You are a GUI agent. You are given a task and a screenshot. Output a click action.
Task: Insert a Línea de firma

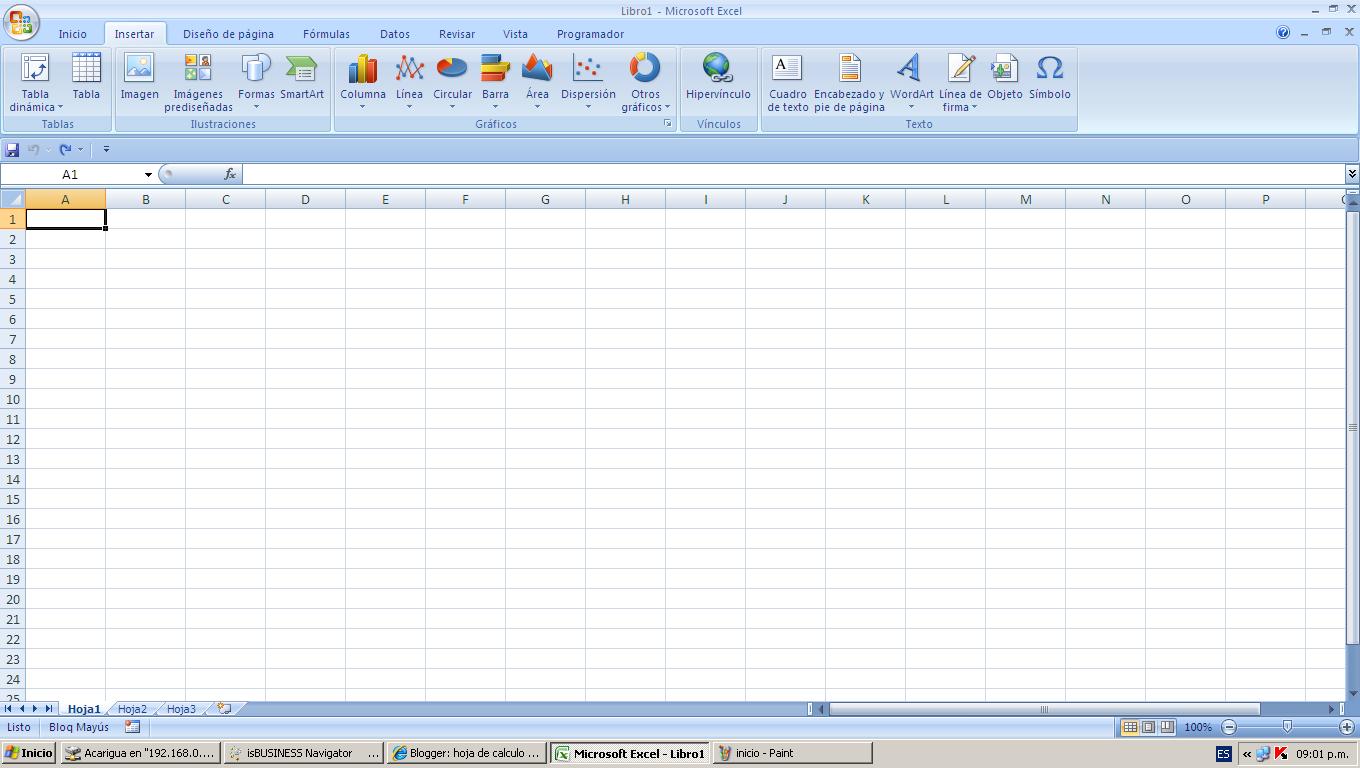[960, 82]
